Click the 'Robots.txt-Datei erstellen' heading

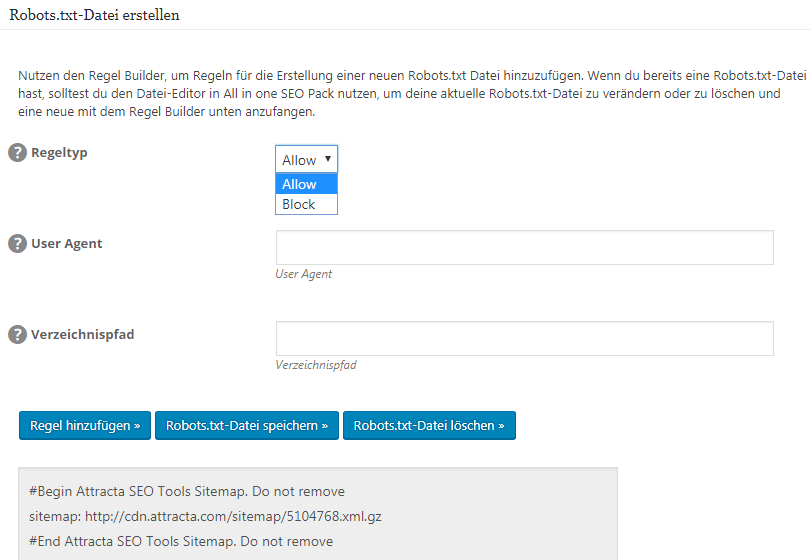pyautogui.click(x=95, y=16)
